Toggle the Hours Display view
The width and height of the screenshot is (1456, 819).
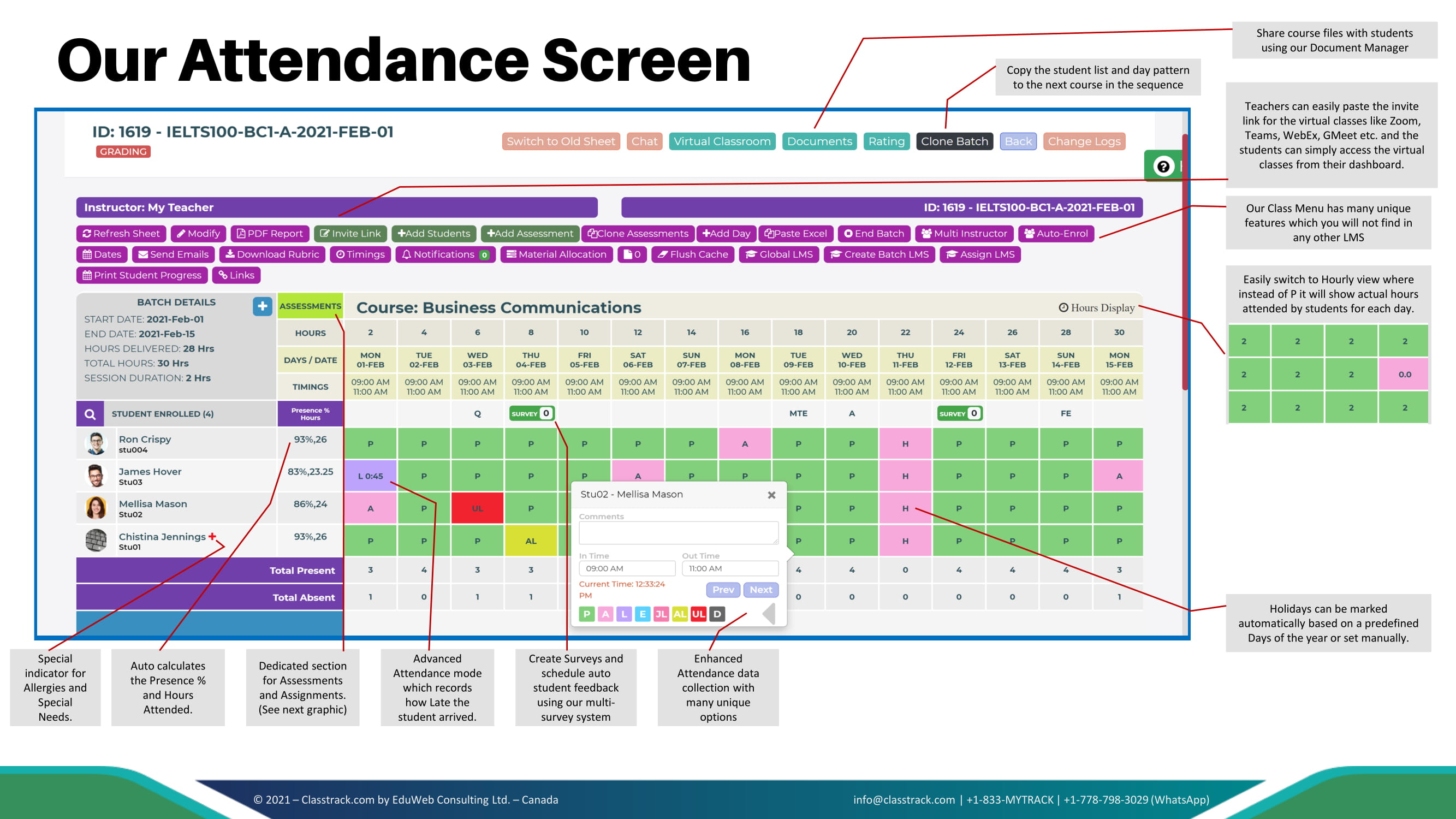click(x=1096, y=307)
